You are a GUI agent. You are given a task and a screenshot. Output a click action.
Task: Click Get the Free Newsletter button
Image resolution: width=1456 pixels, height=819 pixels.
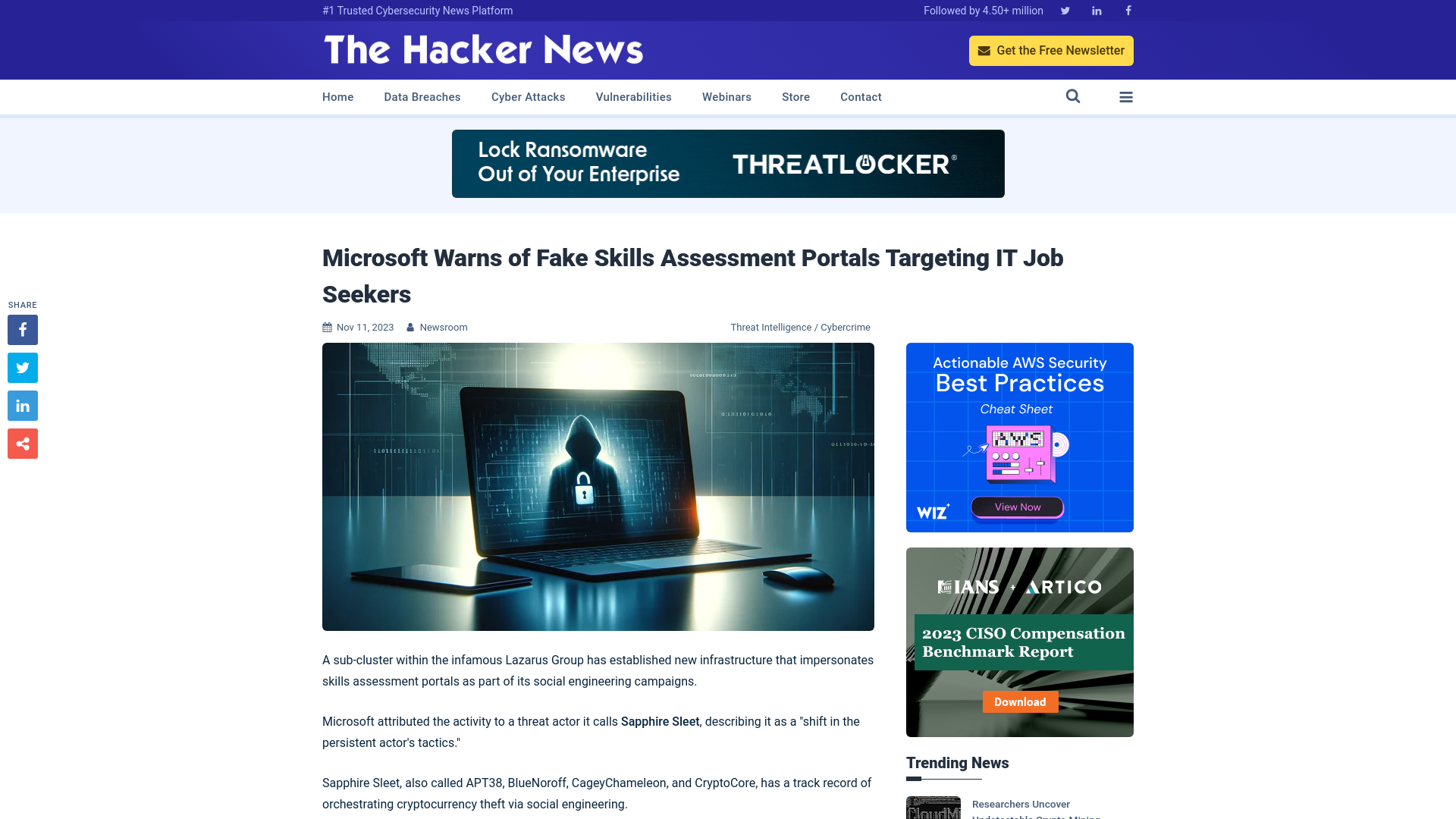[x=1051, y=51]
